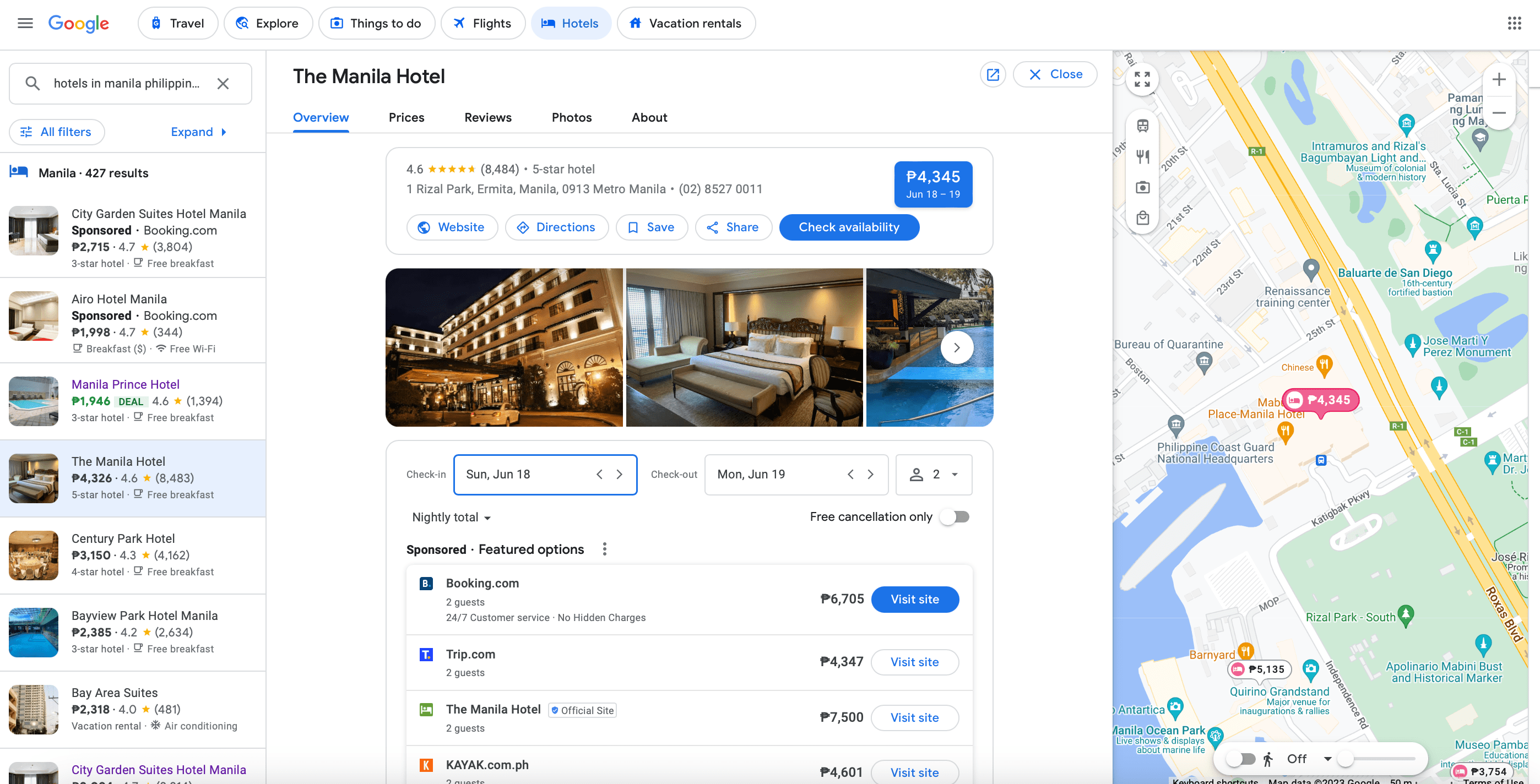Switch to the Reviews tab

click(x=488, y=118)
